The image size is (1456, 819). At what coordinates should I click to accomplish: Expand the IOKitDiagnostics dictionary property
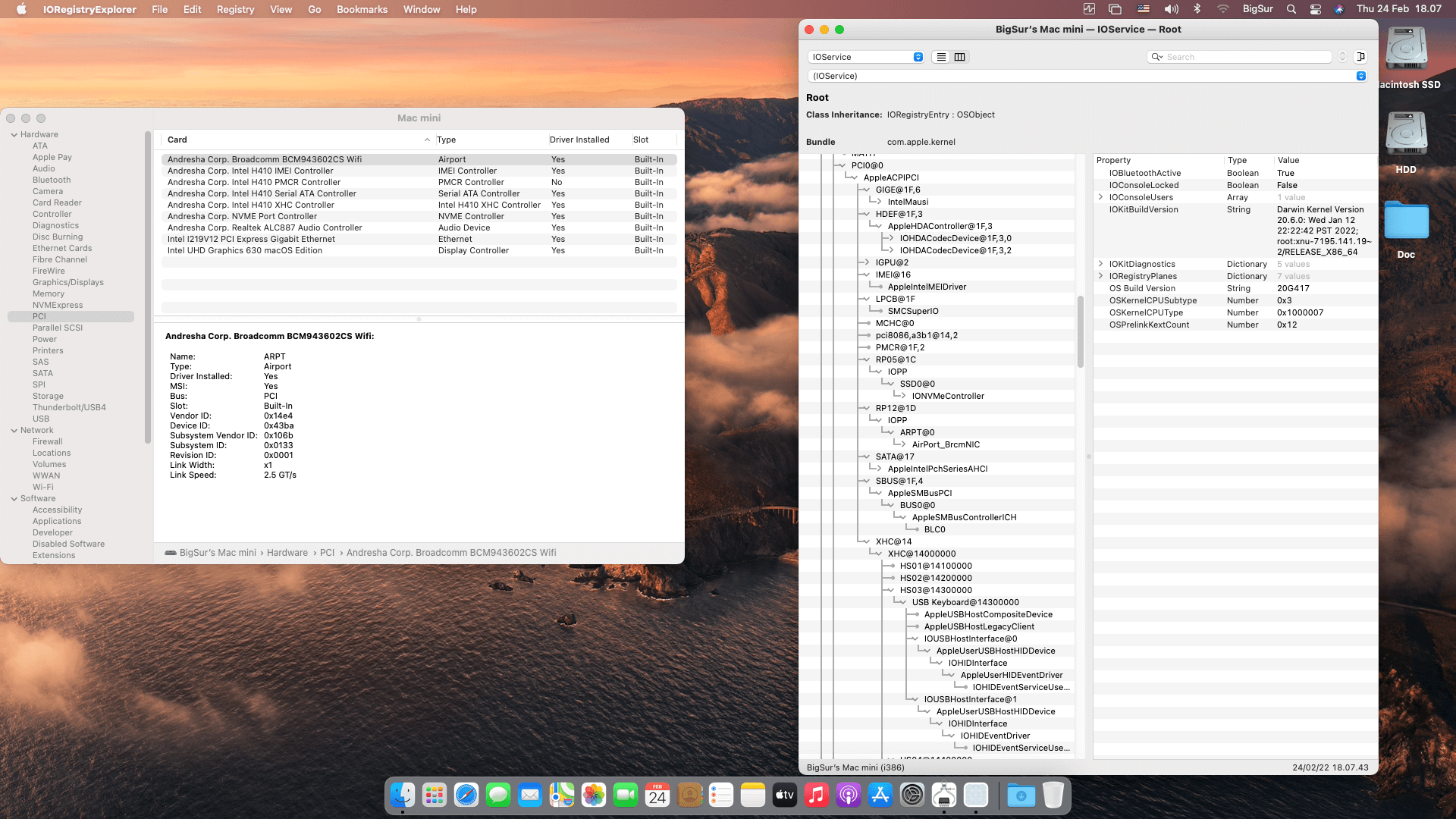coord(1101,264)
